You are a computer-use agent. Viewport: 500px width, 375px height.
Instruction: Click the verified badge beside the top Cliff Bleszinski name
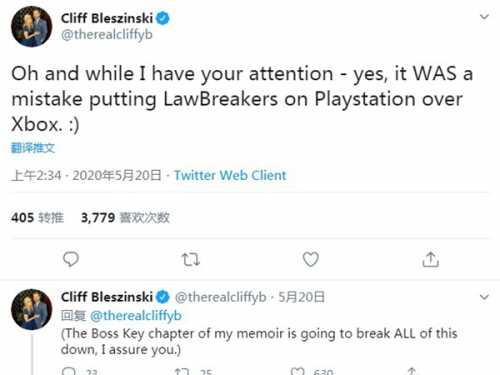click(163, 18)
